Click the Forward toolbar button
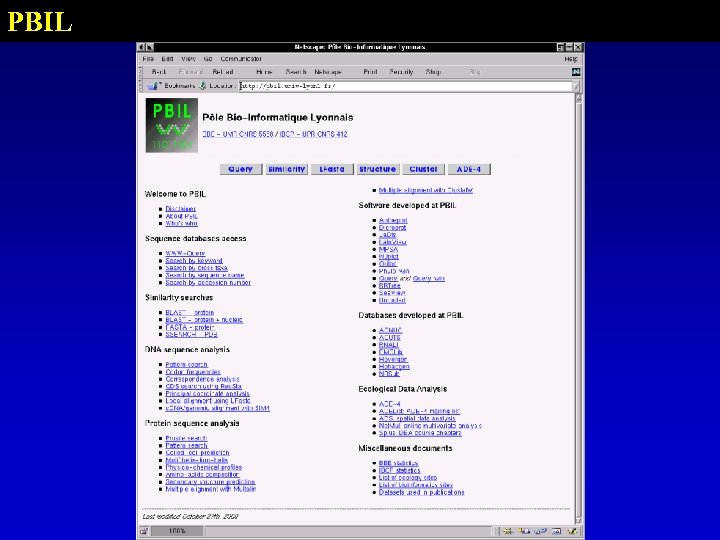The width and height of the screenshot is (720, 540). point(191,72)
